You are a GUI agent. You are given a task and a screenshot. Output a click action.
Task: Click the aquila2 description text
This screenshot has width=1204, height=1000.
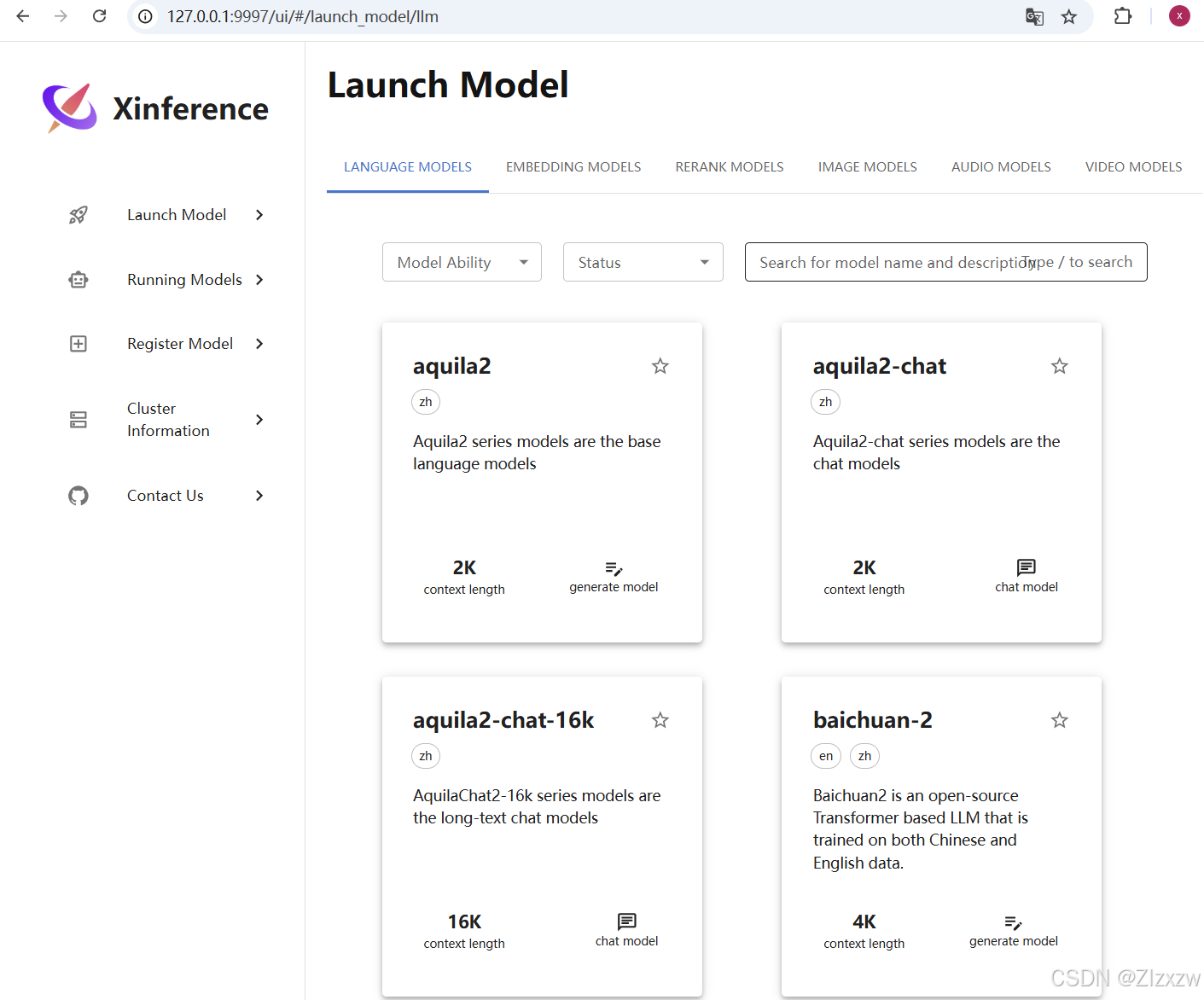[537, 452]
